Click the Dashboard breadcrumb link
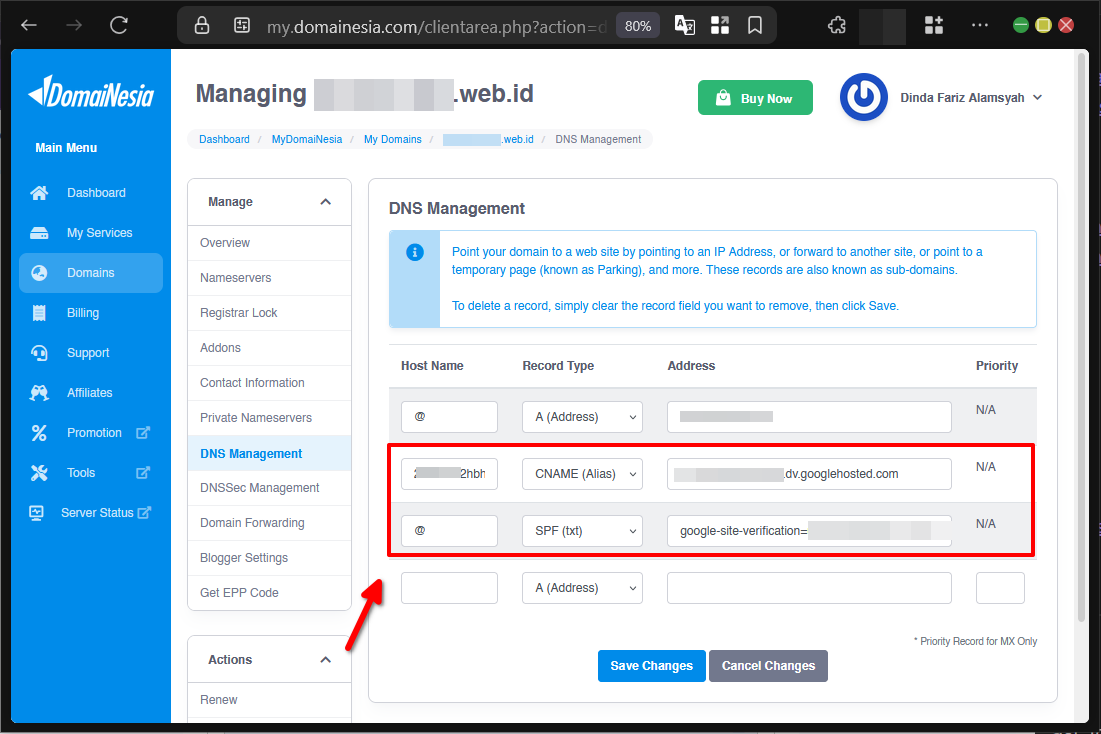The width and height of the screenshot is (1101, 734). coord(224,139)
